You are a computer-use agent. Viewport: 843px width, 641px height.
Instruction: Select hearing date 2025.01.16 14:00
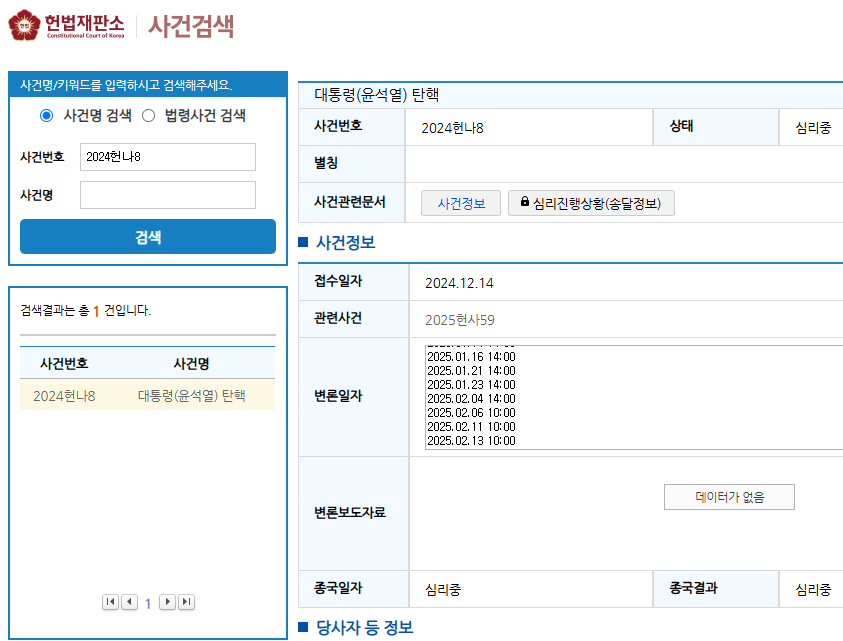click(x=471, y=357)
